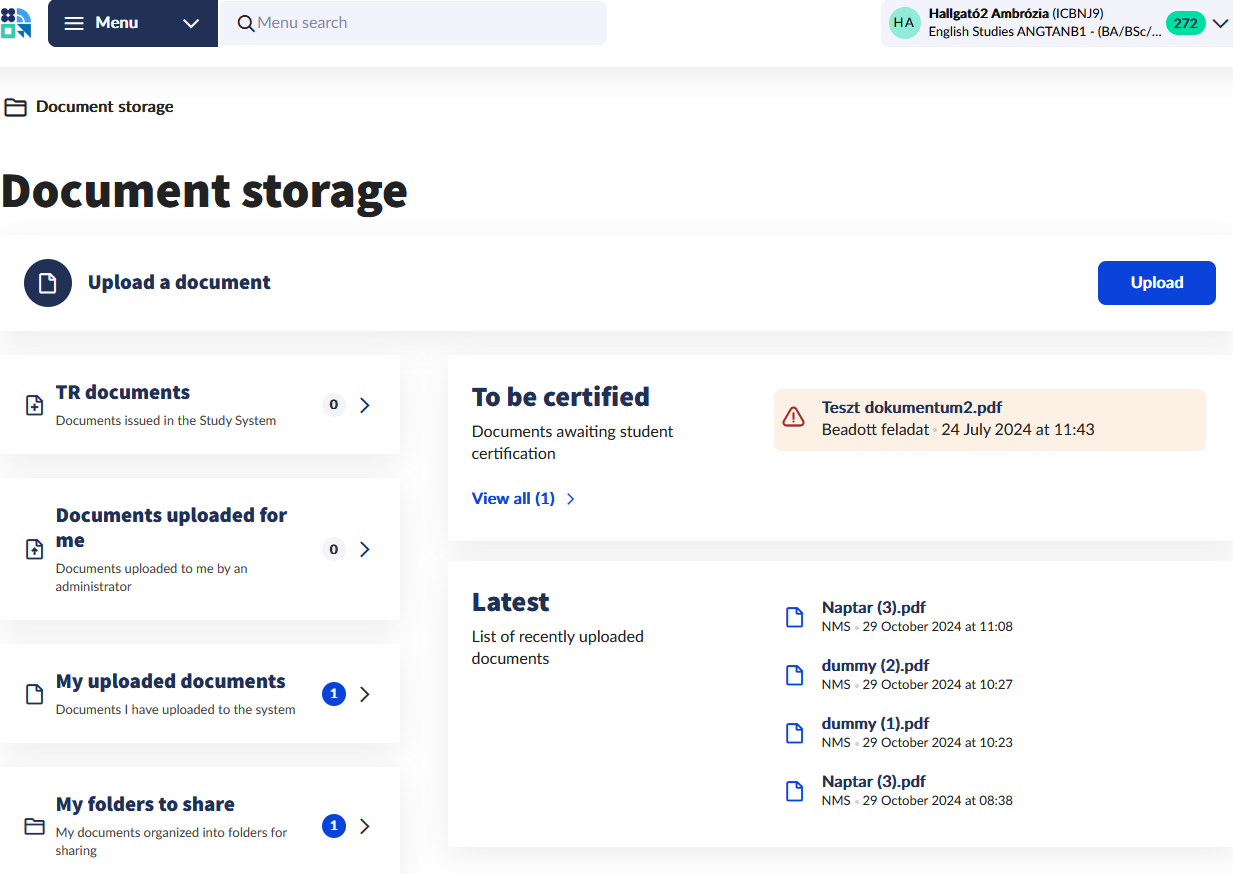Image resolution: width=1233 pixels, height=874 pixels.
Task: Click the red warning triangle icon
Action: click(793, 417)
